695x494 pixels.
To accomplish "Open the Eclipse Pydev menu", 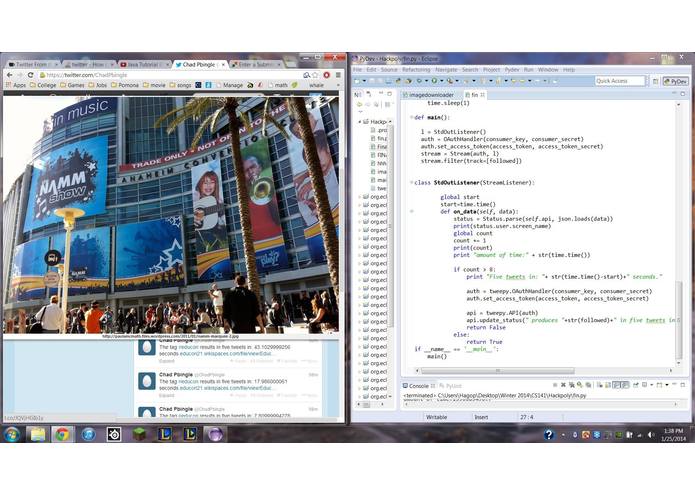I will (512, 70).
